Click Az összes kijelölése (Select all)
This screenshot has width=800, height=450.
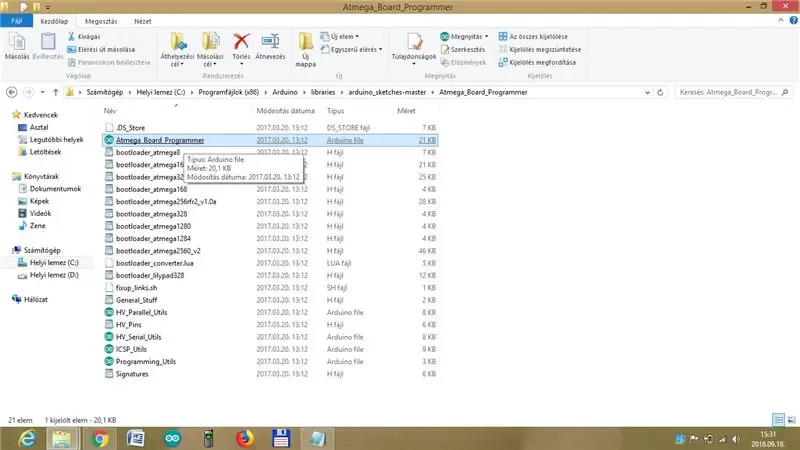[x=533, y=37]
